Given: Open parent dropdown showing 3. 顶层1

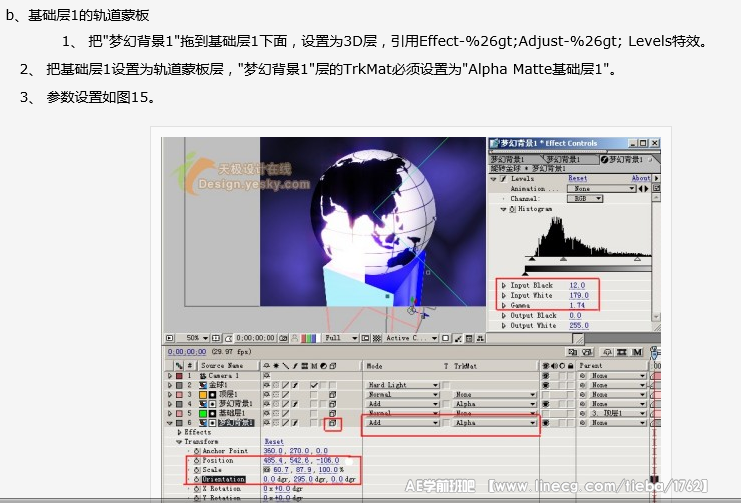Looking at the screenshot, I should pos(618,413).
